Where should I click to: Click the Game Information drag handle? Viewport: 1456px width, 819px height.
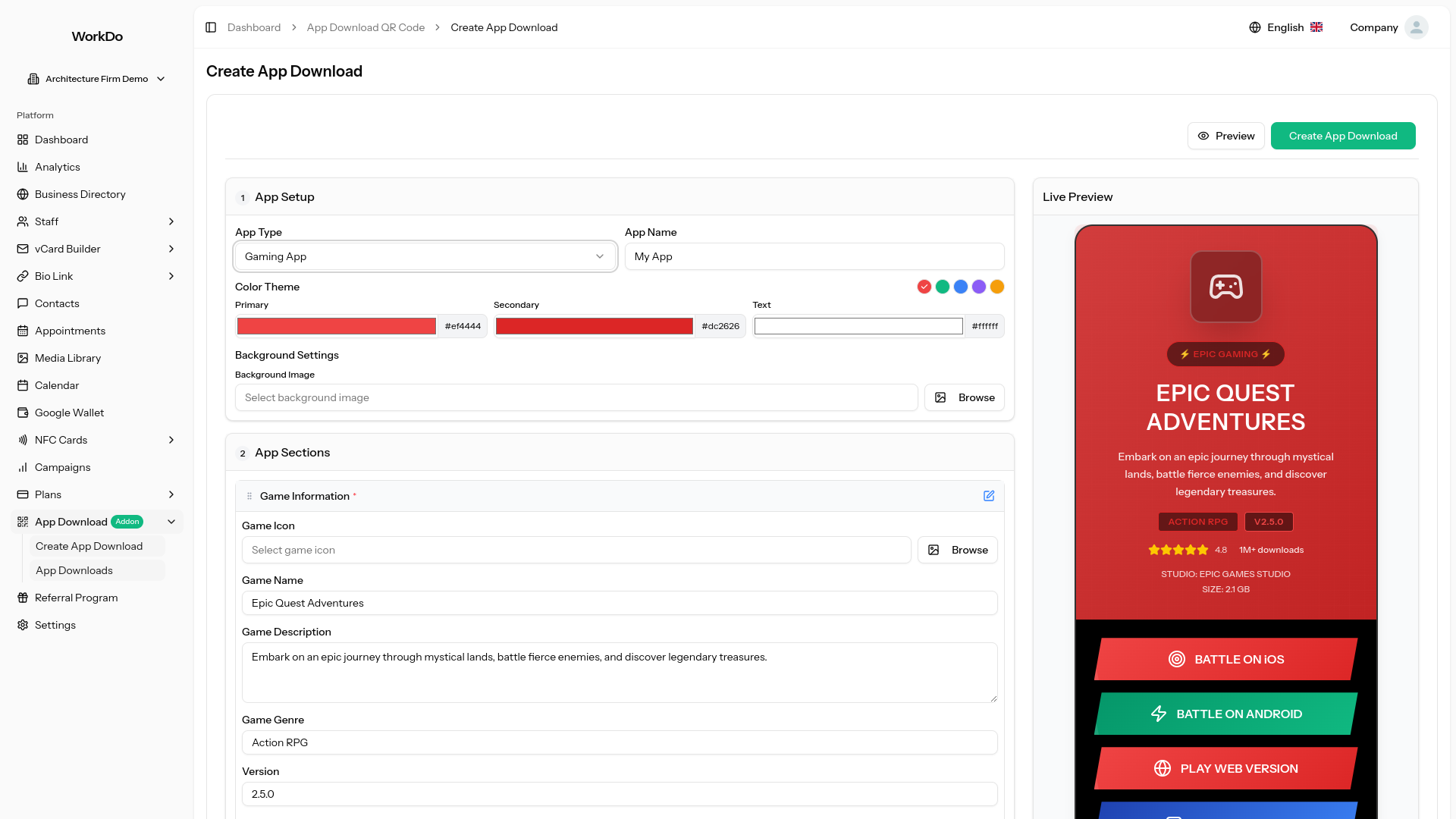[x=249, y=496]
